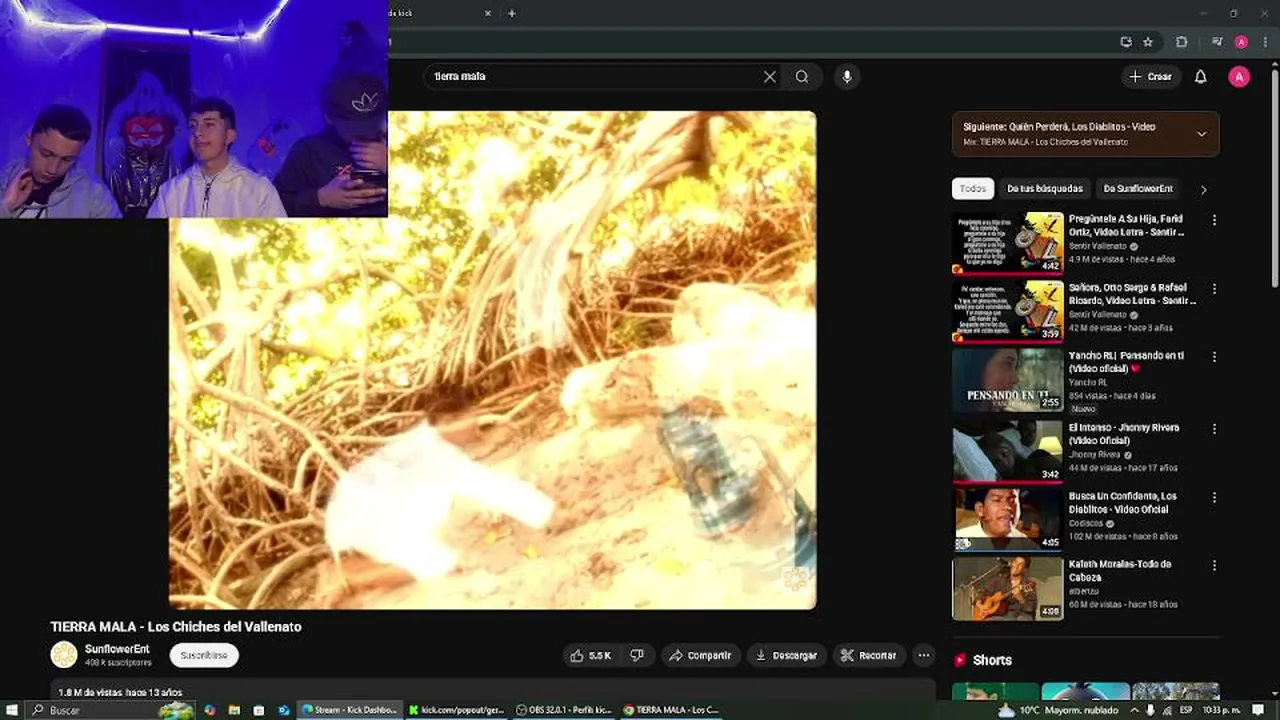Open options for Pregúntele A Su Hija video
The width and height of the screenshot is (1280, 720).
click(1214, 220)
